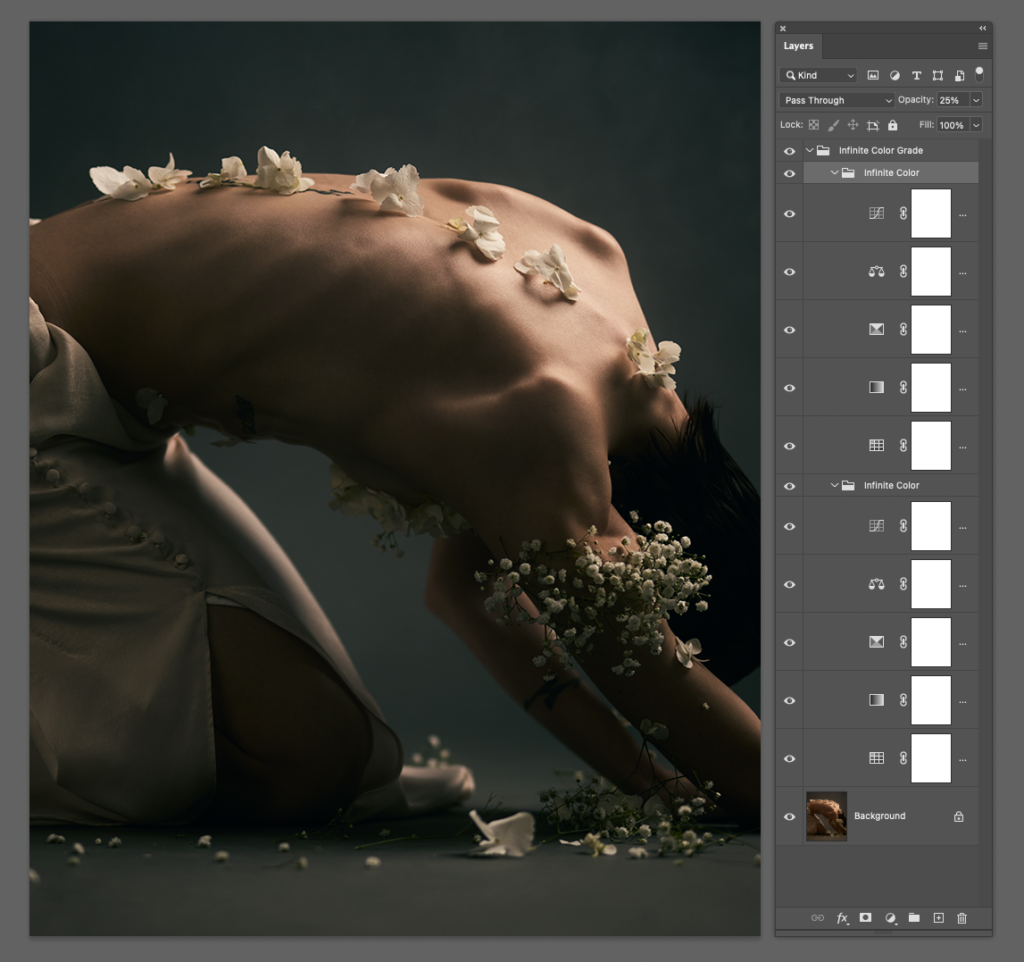Toggle the layer filtering switch
Viewport: 1024px width, 962px height.
pos(979,74)
